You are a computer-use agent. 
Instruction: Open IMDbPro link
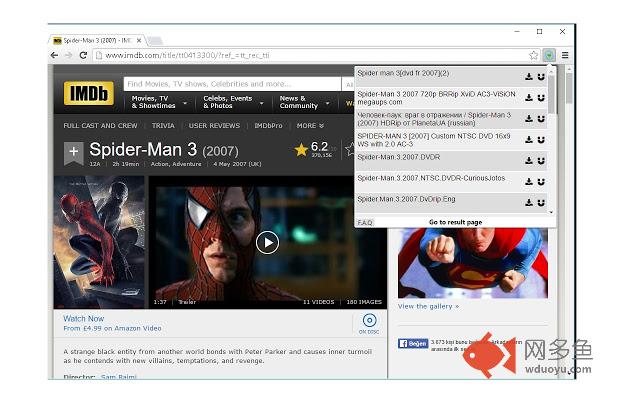coord(268,126)
